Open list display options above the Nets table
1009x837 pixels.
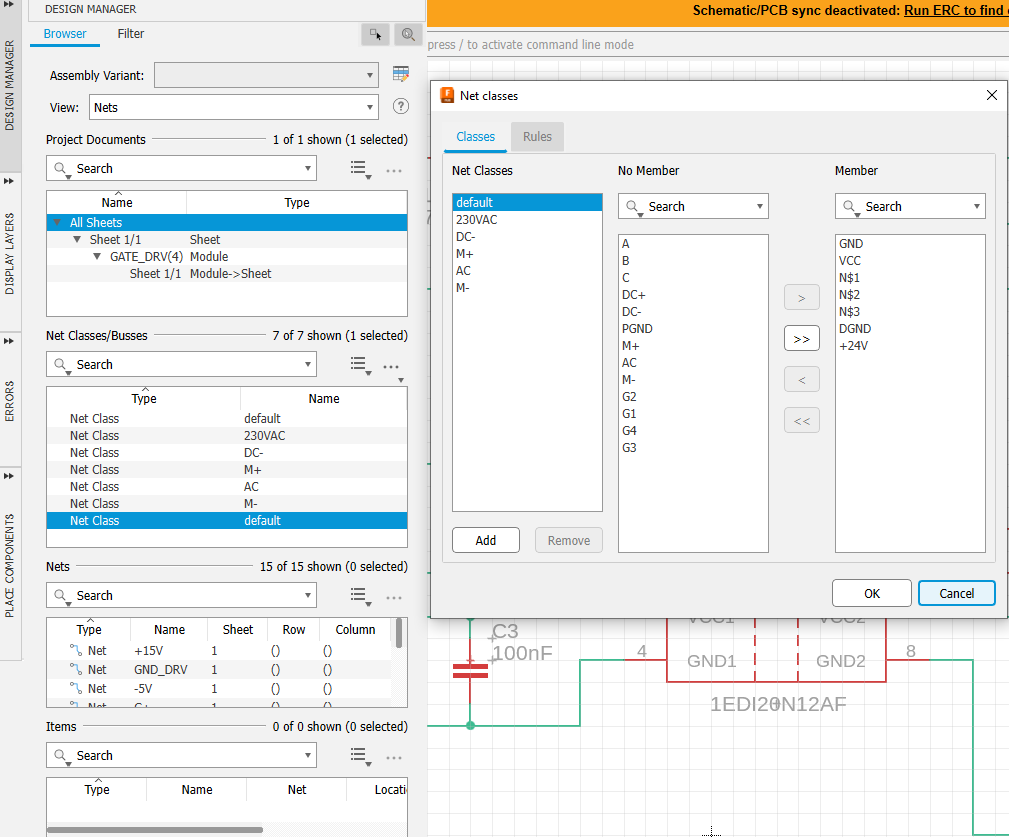[x=360, y=595]
